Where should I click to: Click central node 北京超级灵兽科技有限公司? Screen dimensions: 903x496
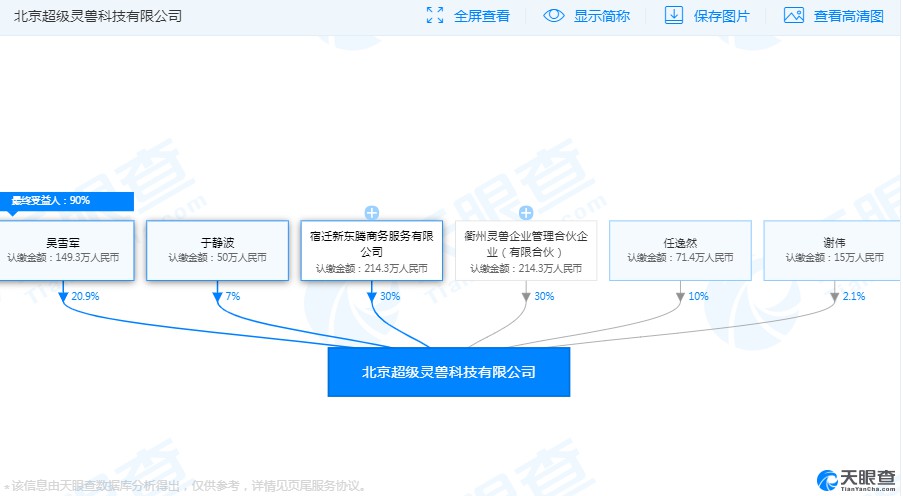click(x=449, y=372)
